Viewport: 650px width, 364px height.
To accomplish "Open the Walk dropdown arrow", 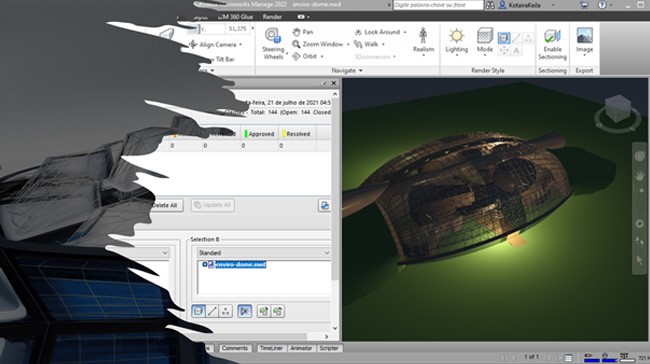I will 383,44.
